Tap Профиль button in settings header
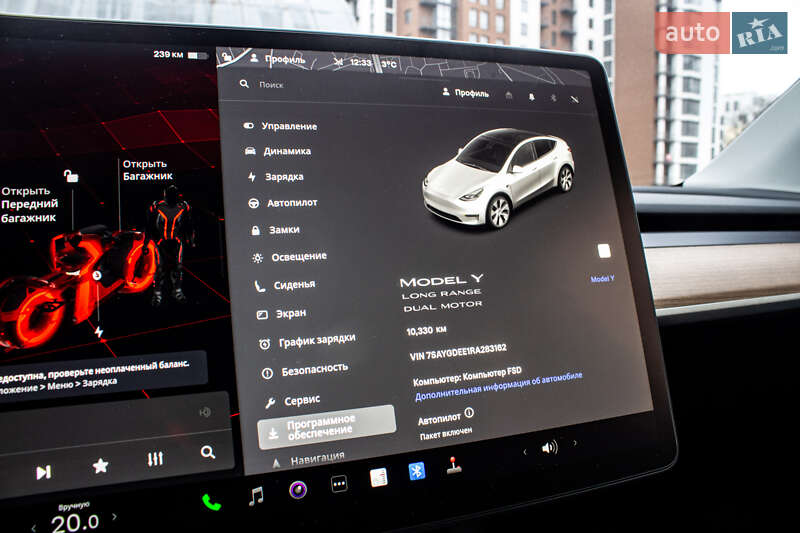The image size is (800, 533). coord(465,92)
